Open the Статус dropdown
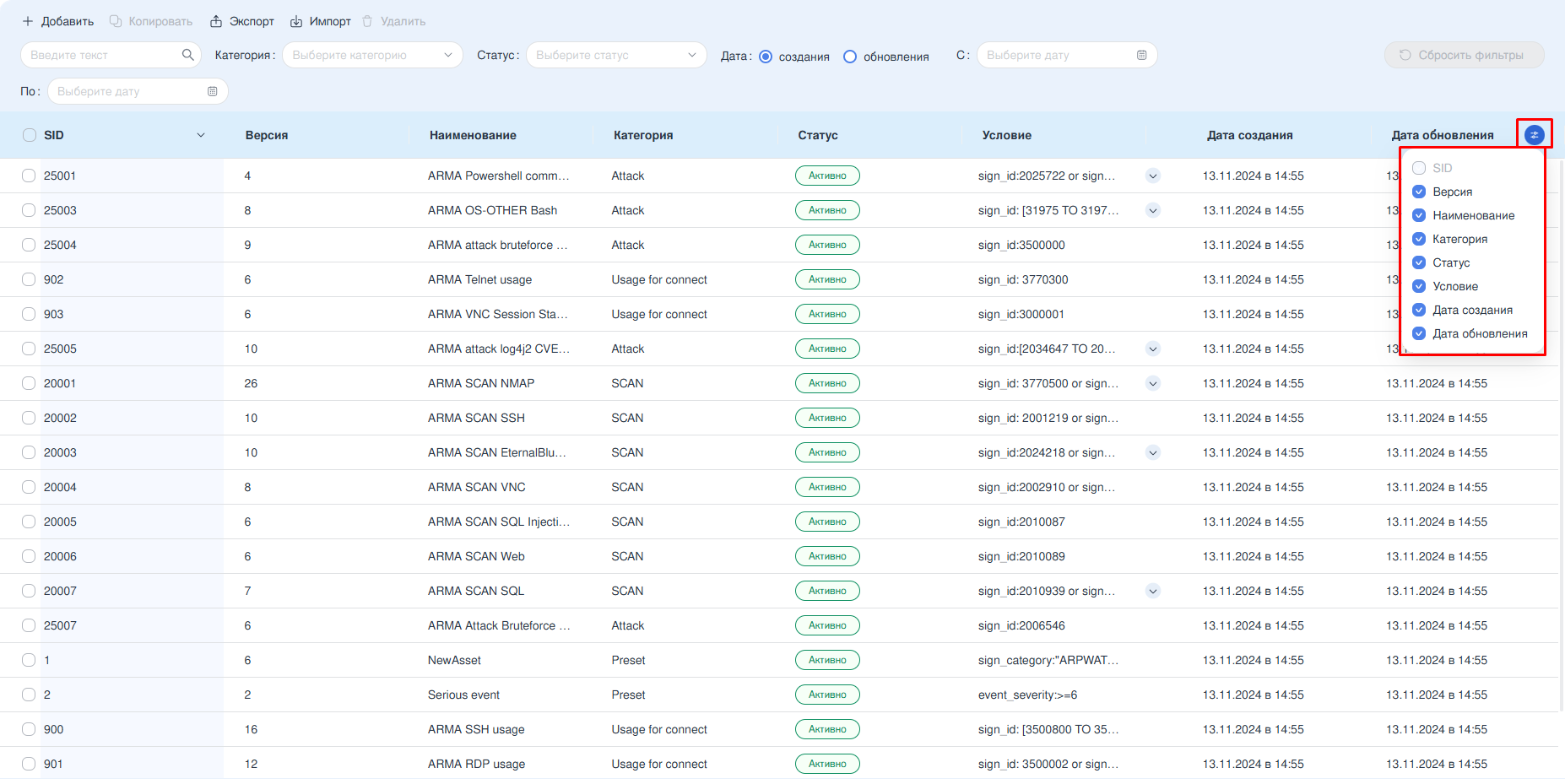Viewport: 1565px width, 784px height. tap(616, 55)
